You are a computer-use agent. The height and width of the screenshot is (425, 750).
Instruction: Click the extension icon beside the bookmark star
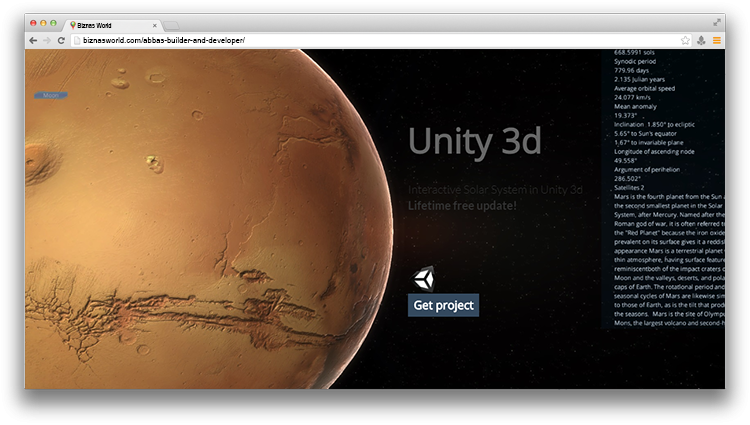701,41
